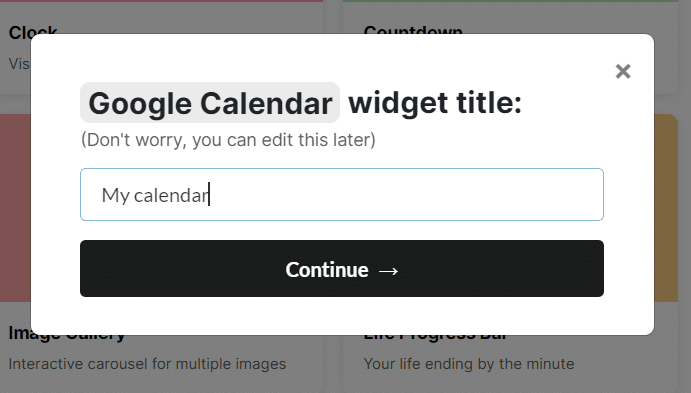Click the Continue button
This screenshot has height=393, width=691.
click(x=342, y=268)
